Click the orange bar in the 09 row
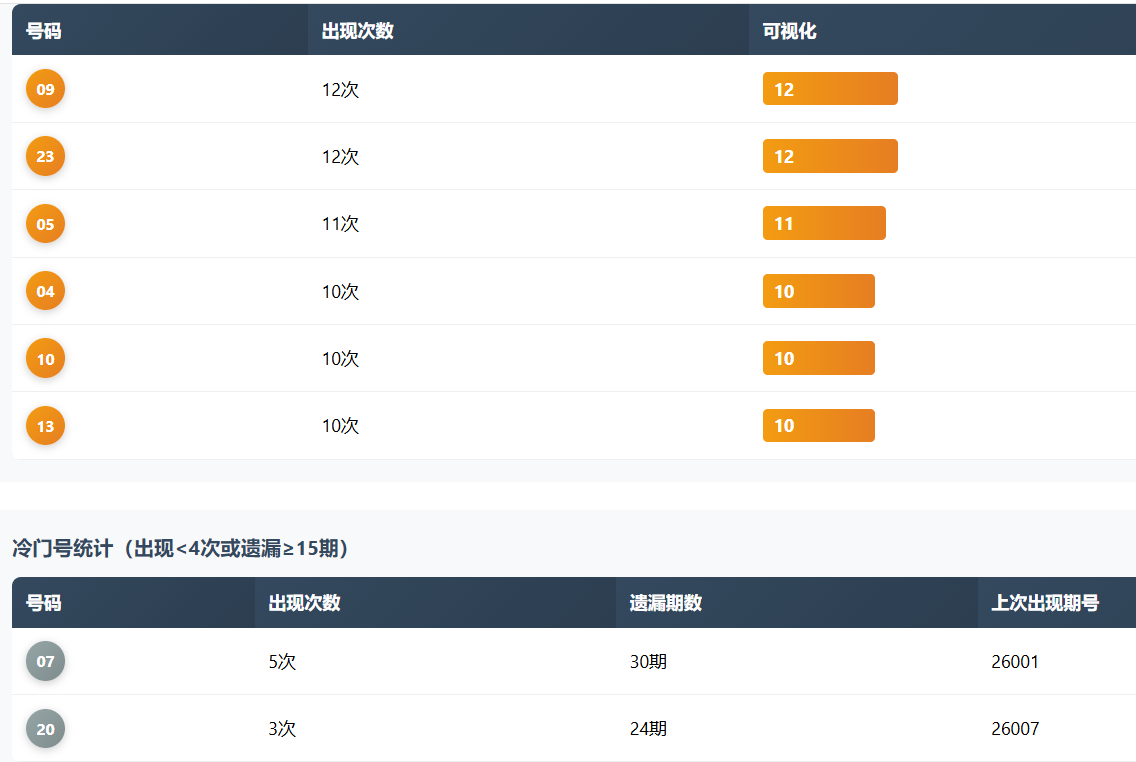This screenshot has width=1136, height=762. point(830,89)
